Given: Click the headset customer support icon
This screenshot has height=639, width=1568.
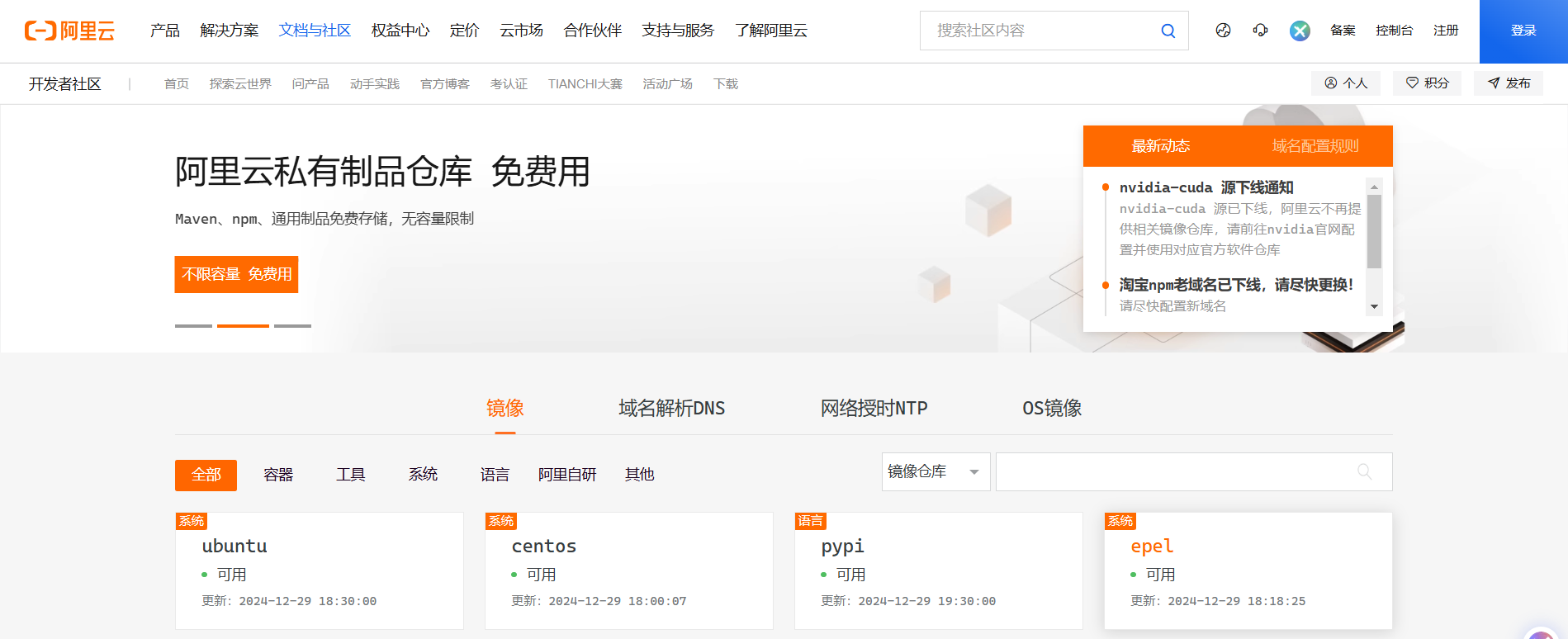Looking at the screenshot, I should coord(1260,31).
